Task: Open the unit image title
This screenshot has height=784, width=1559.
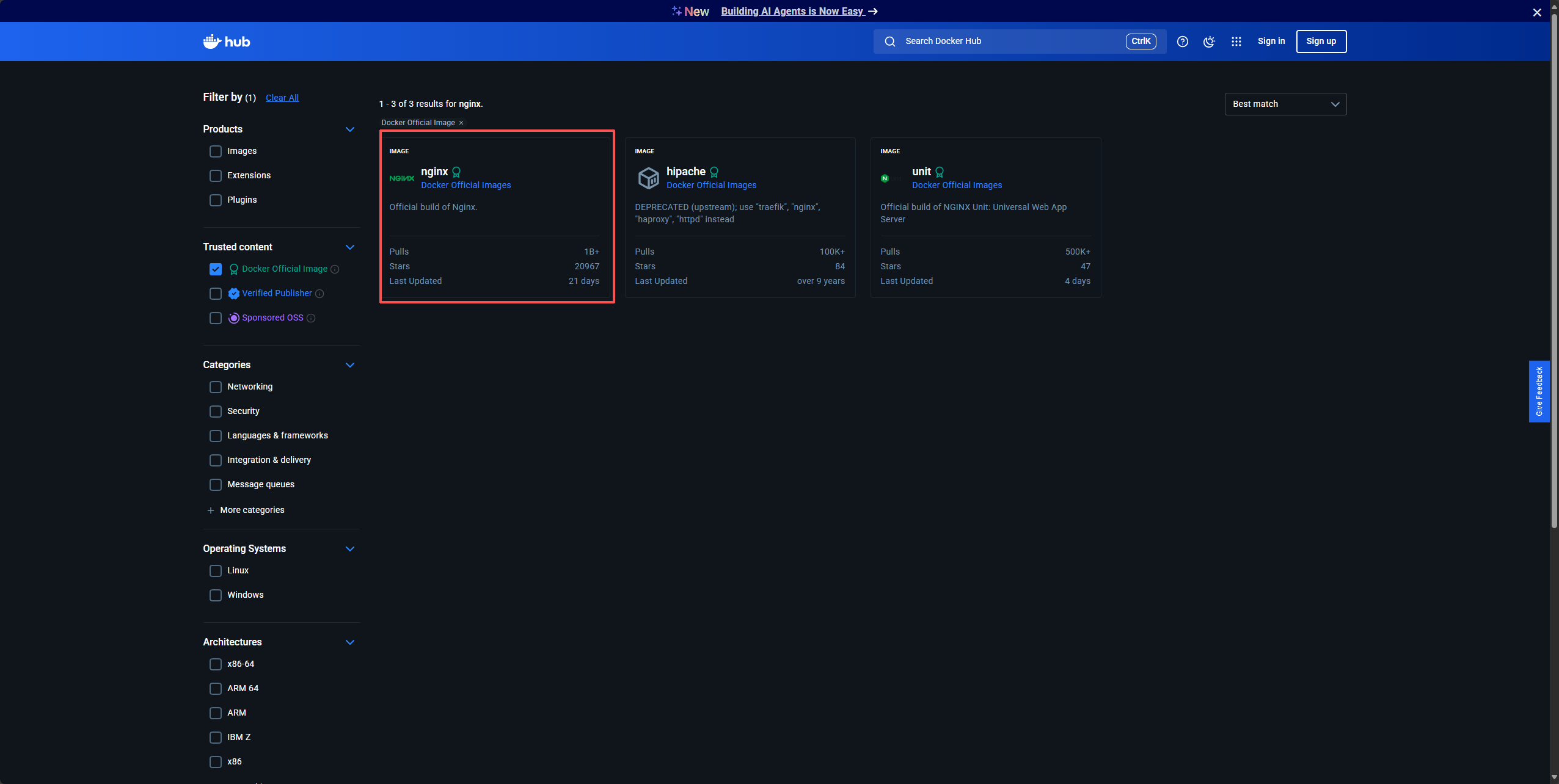Action: pos(921,172)
